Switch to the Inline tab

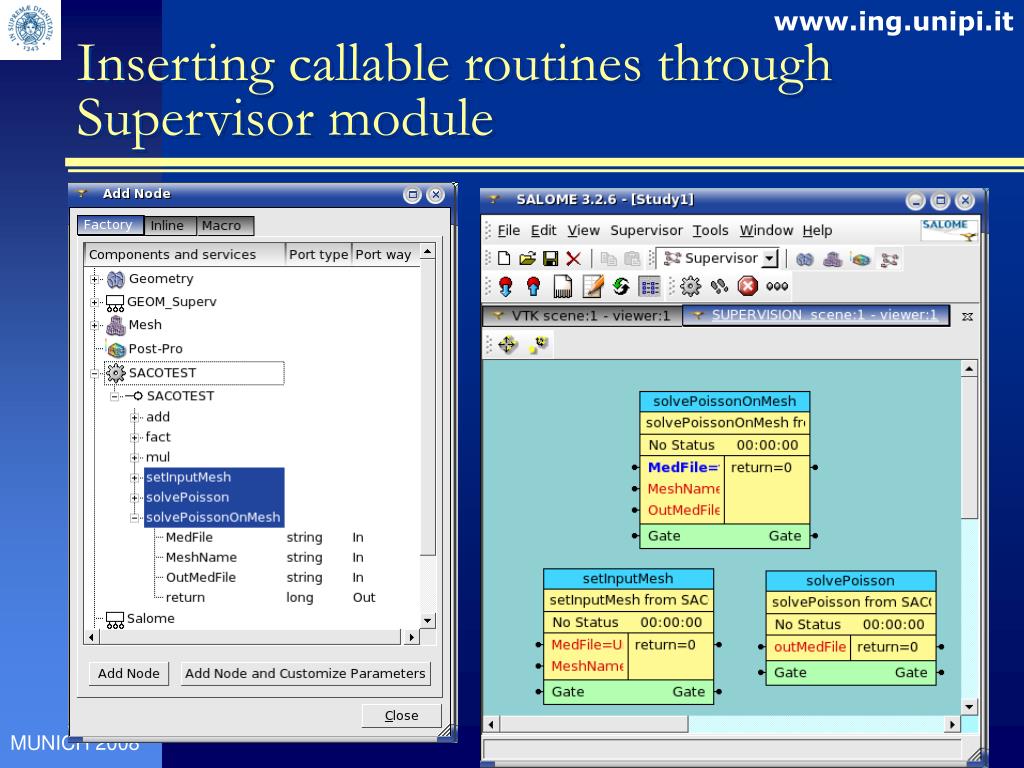tap(168, 225)
